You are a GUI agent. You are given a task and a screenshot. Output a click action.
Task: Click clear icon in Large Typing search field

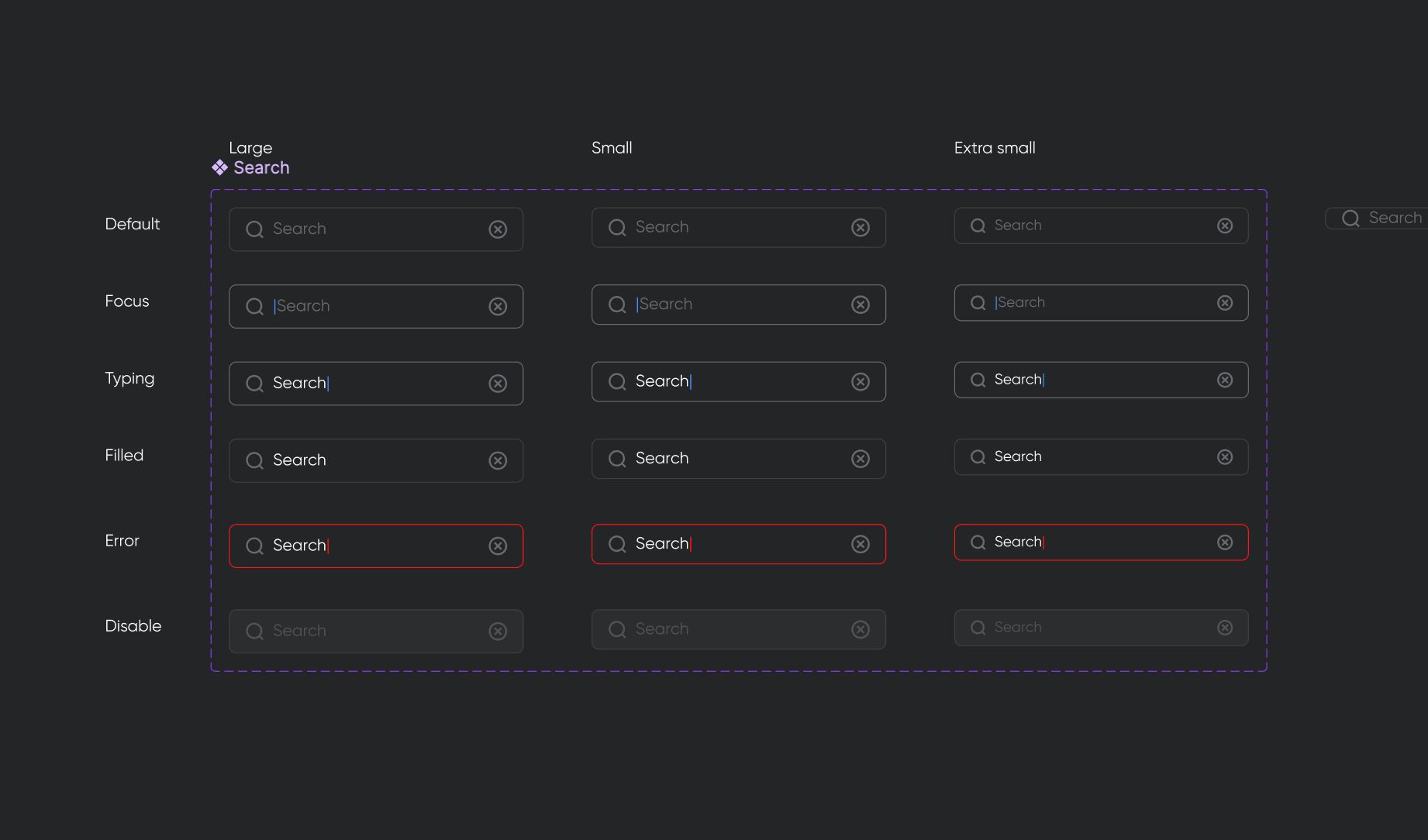(x=498, y=384)
